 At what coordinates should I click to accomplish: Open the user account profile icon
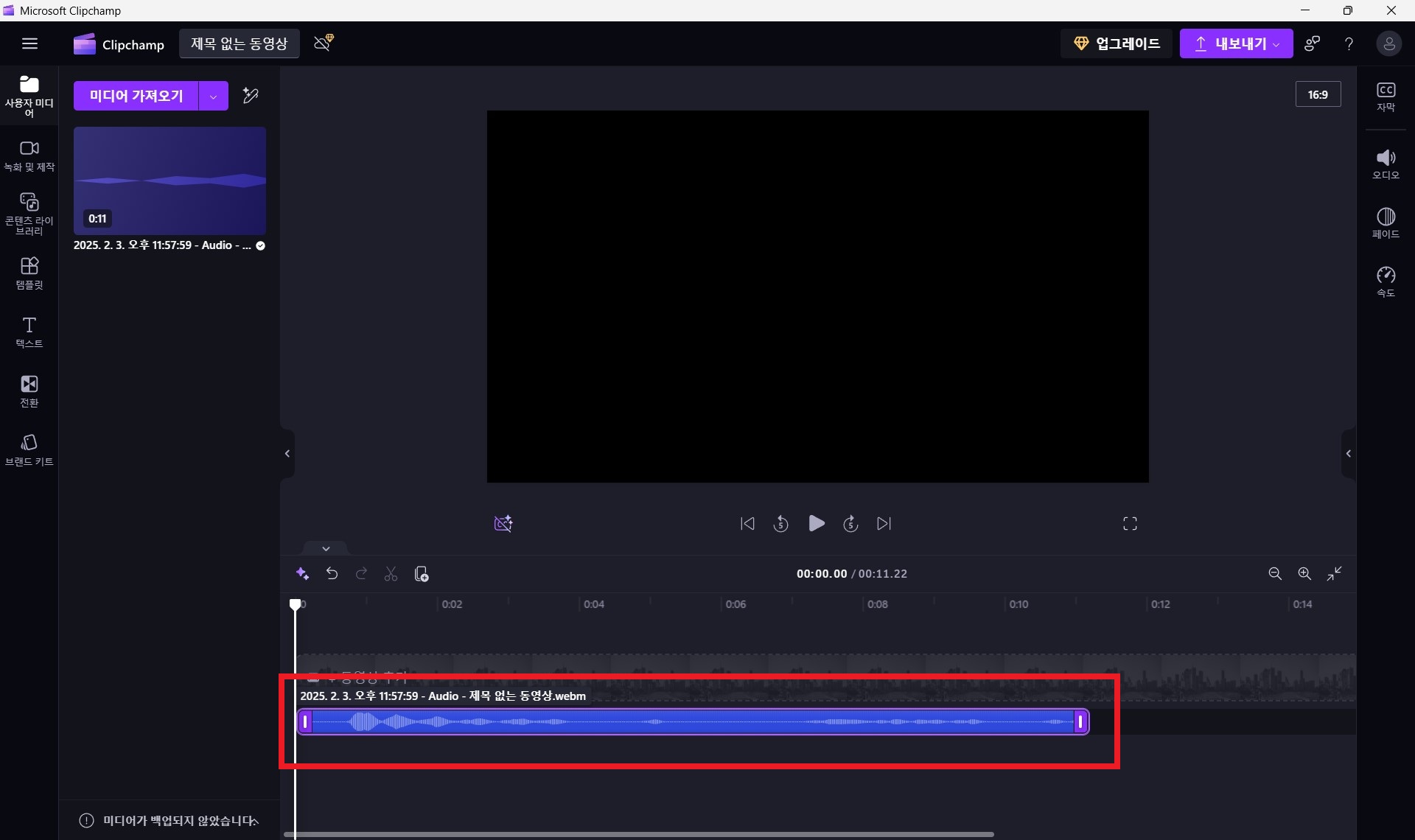(x=1388, y=43)
